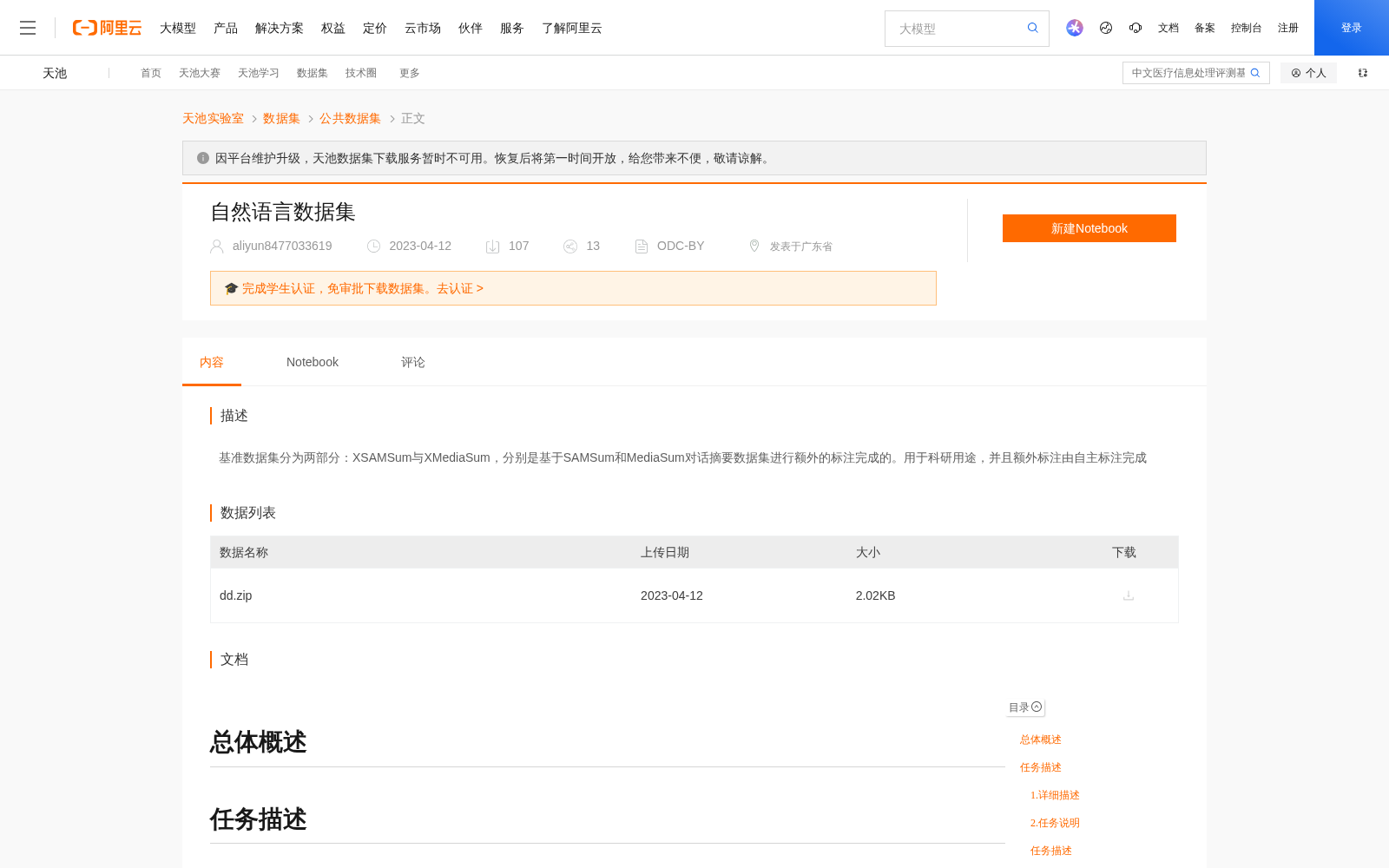Open the AI assistant star icon
Screen dimensions: 1389x868
click(x=1075, y=28)
